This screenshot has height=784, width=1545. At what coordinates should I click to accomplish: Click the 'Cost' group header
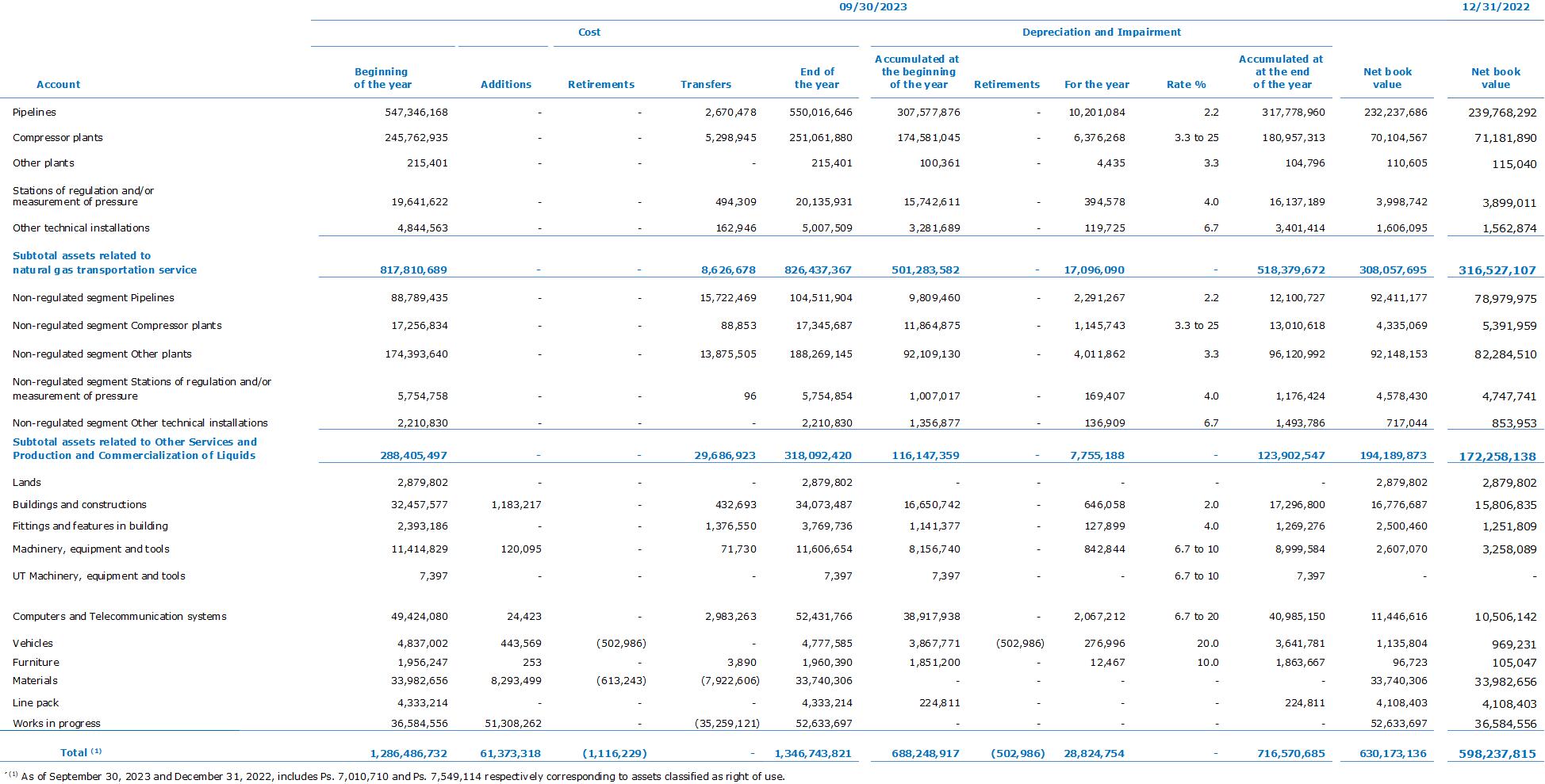point(589,33)
